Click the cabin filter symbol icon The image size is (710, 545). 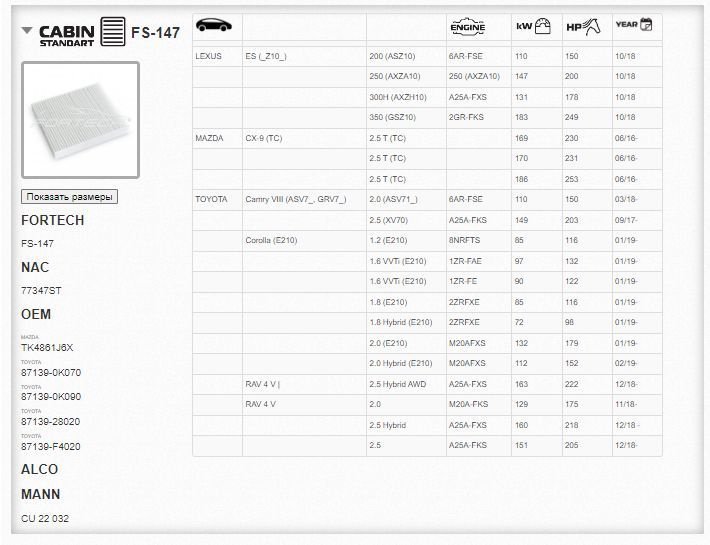(x=113, y=31)
